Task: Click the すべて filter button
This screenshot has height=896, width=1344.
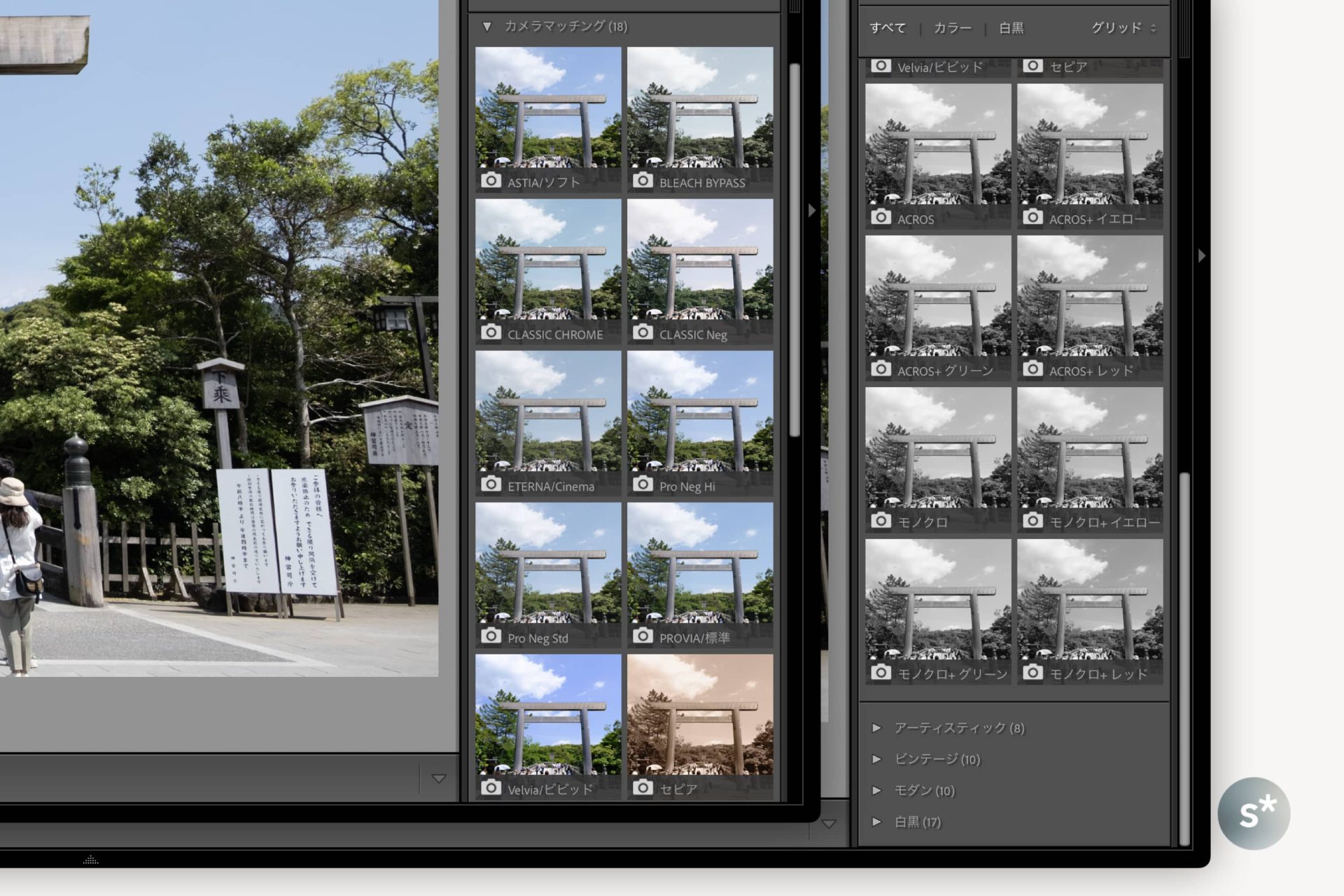Action: pyautogui.click(x=887, y=28)
